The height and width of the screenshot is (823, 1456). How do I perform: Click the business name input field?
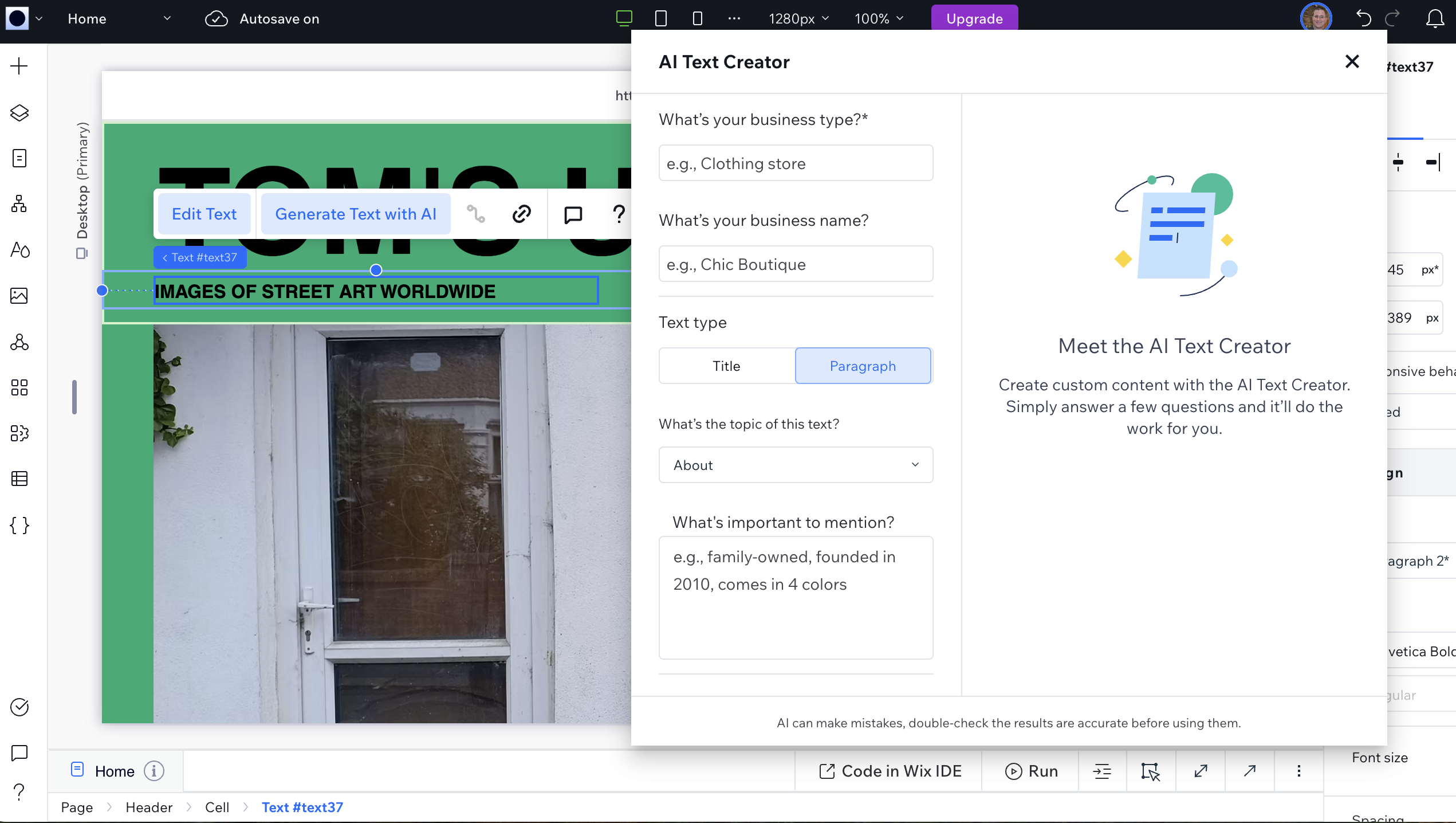(x=796, y=264)
